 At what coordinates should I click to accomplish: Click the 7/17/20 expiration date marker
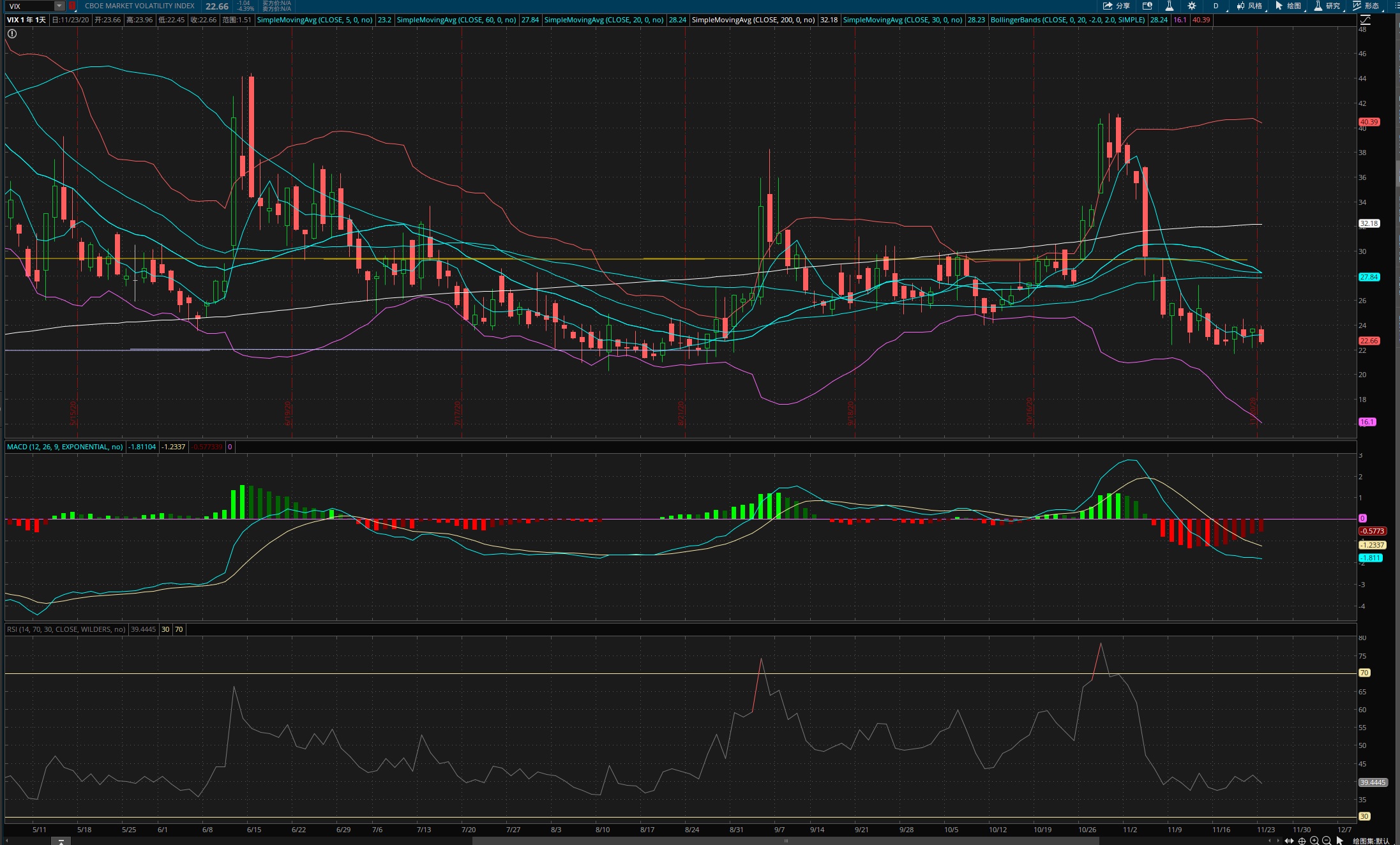pyautogui.click(x=458, y=413)
